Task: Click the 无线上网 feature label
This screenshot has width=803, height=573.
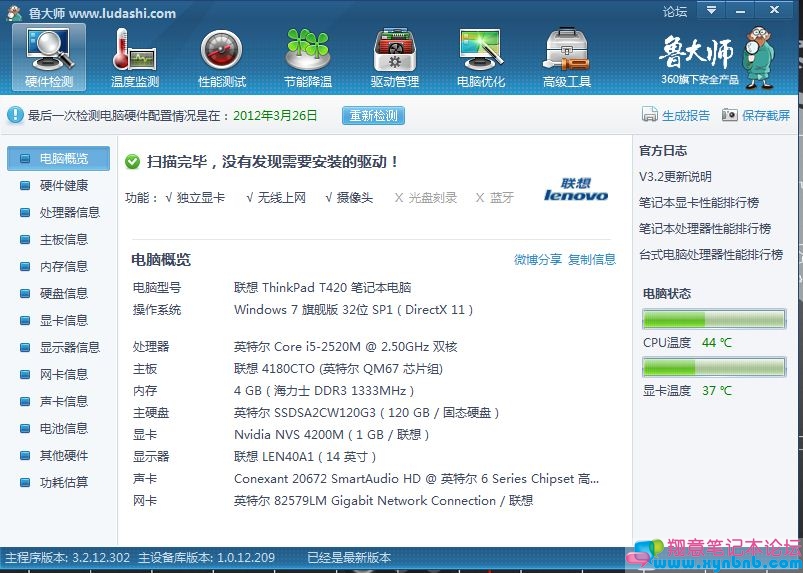Action: coord(282,198)
